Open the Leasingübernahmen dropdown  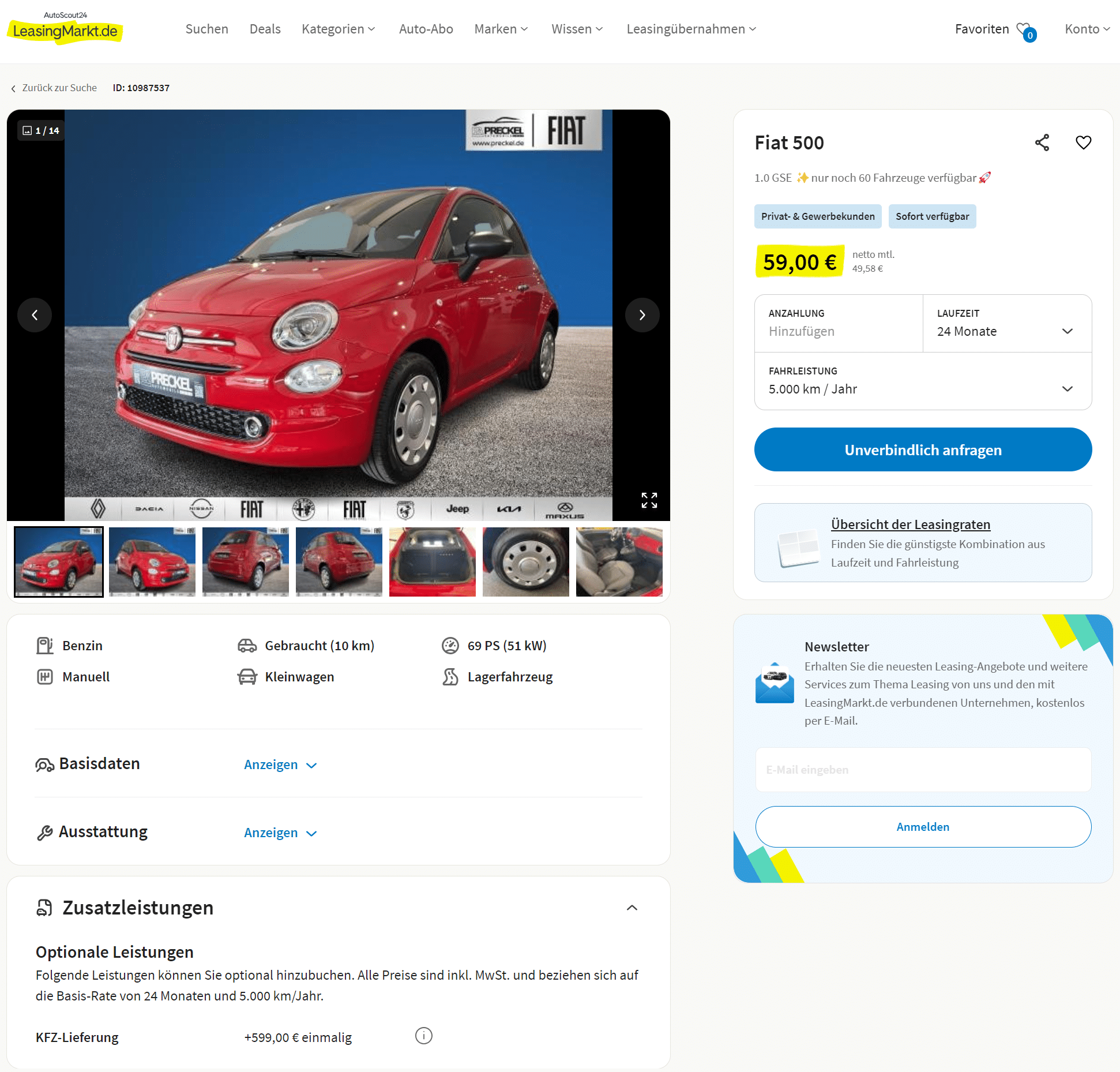[x=691, y=29]
